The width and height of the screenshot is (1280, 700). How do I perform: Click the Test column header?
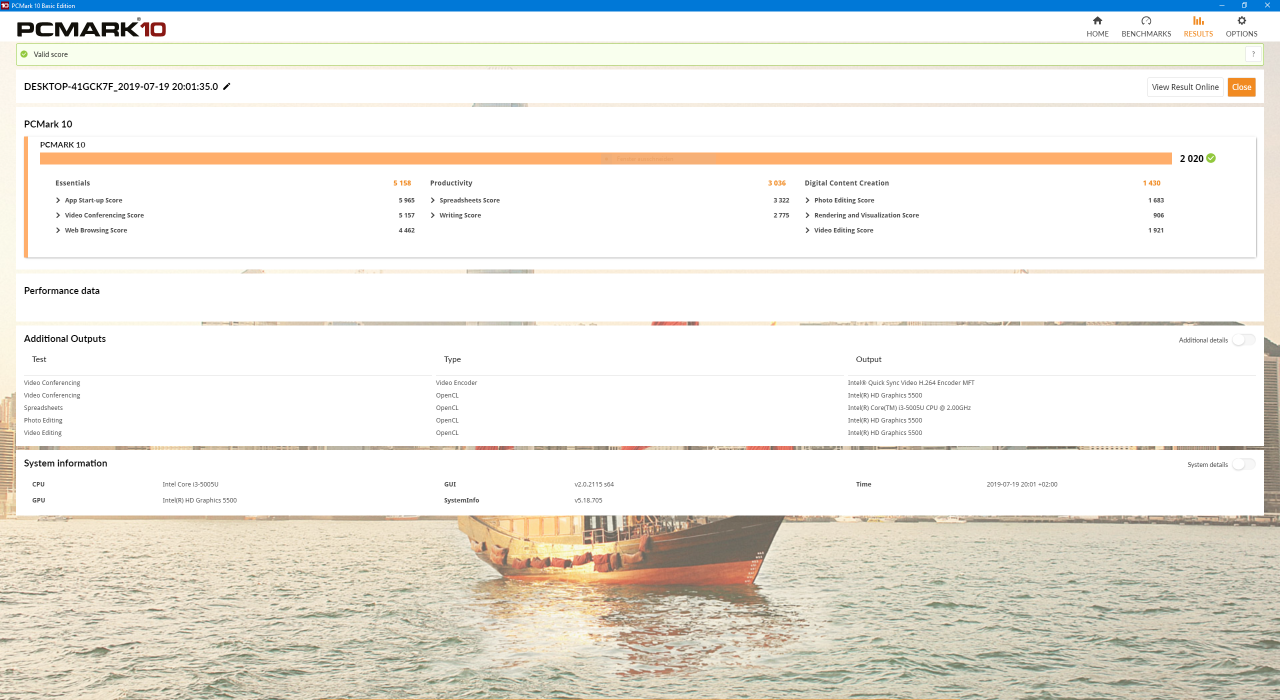(39, 359)
